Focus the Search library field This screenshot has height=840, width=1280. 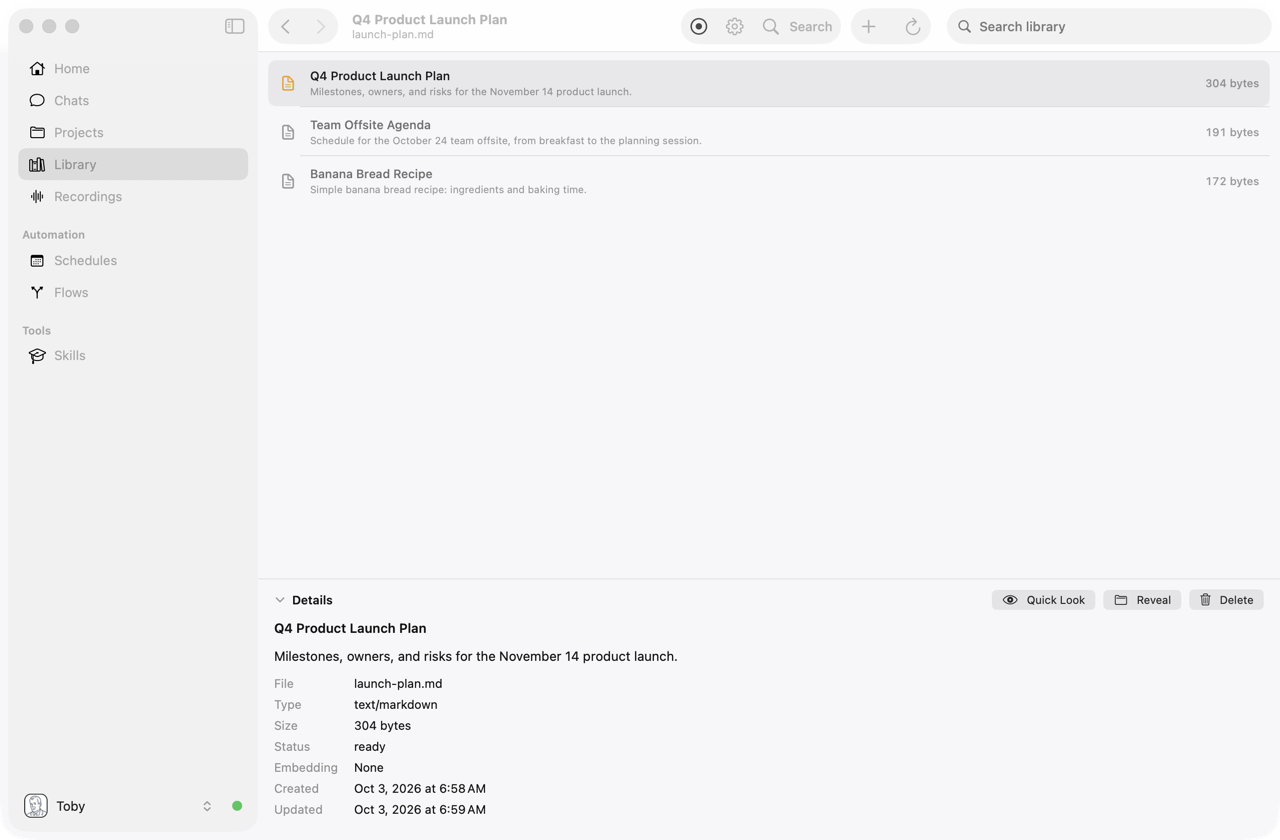tap(1109, 27)
